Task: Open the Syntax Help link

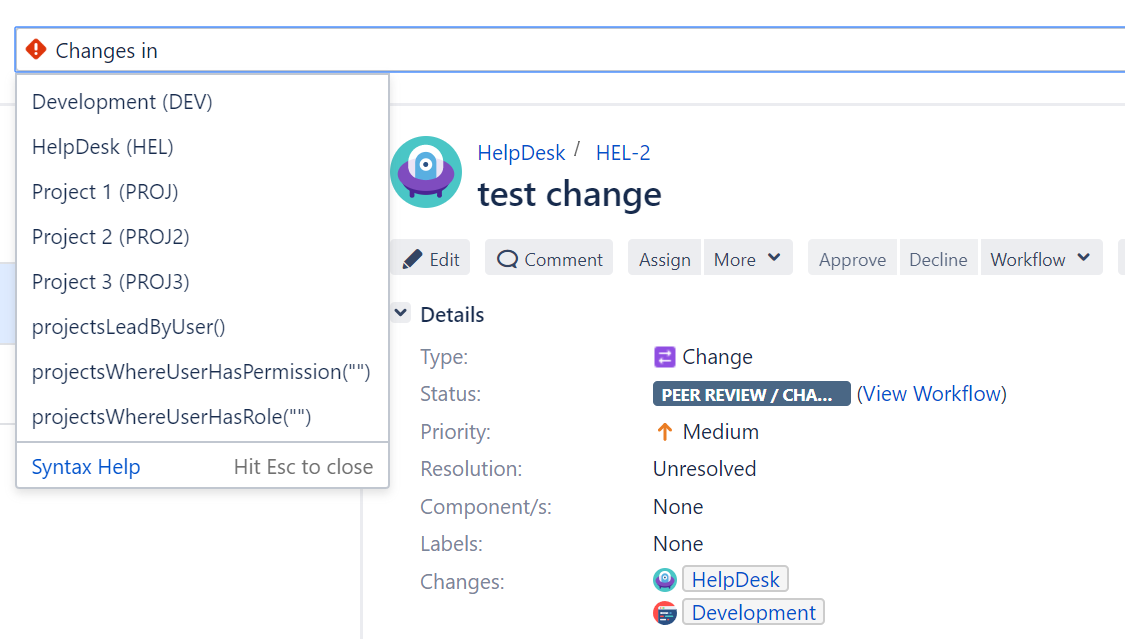Action: tap(86, 467)
